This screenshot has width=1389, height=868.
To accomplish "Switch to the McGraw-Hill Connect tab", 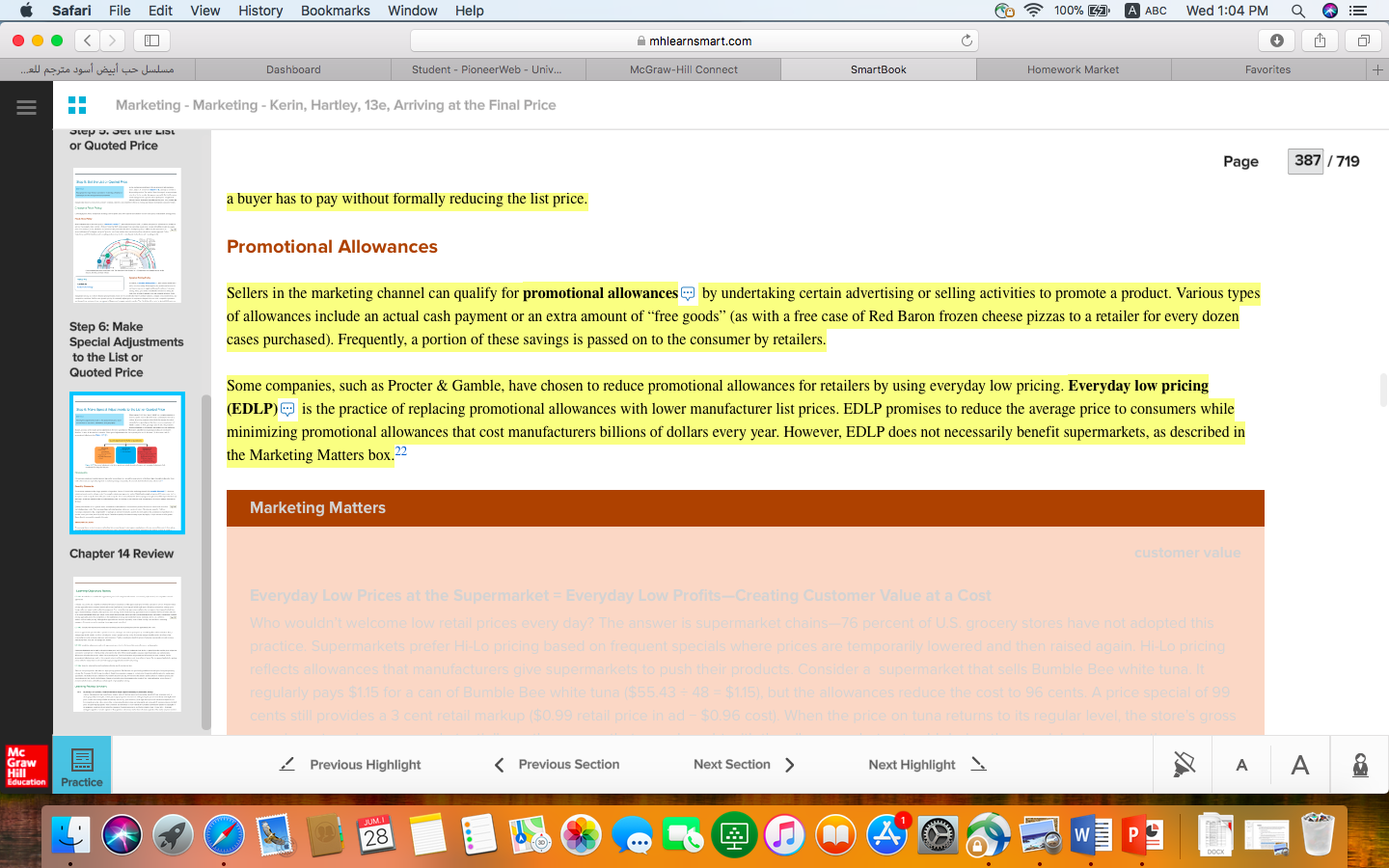I will [x=684, y=69].
